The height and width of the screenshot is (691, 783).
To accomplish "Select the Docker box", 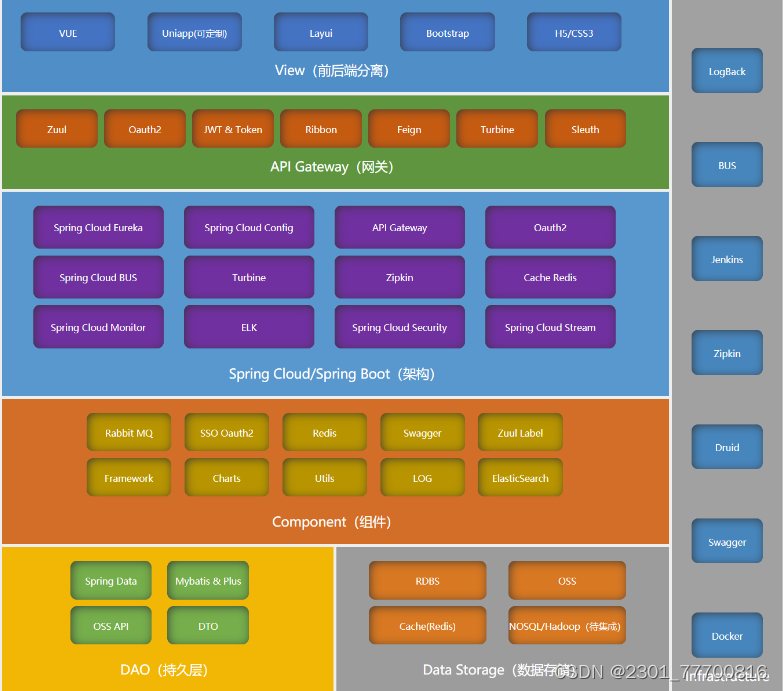I will 727,636.
